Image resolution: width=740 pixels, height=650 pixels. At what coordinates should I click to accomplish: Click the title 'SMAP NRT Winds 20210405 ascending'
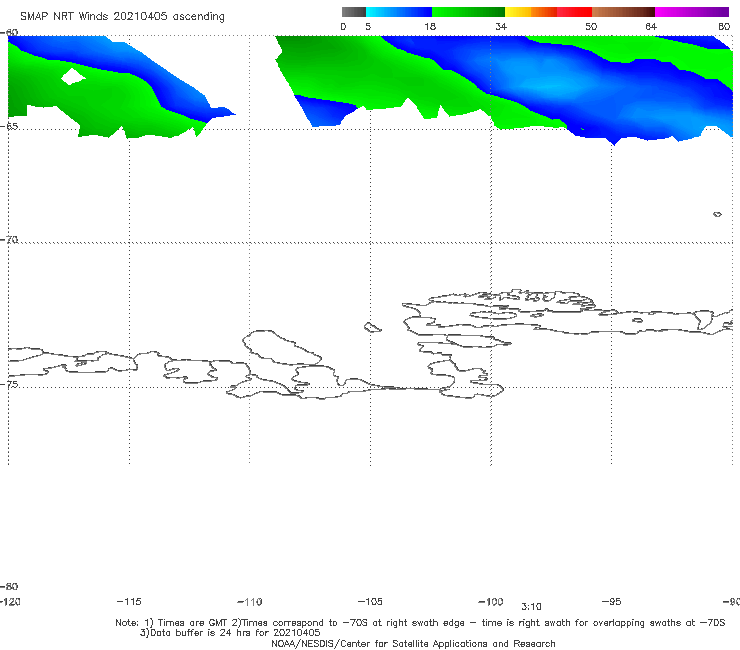[x=122, y=17]
